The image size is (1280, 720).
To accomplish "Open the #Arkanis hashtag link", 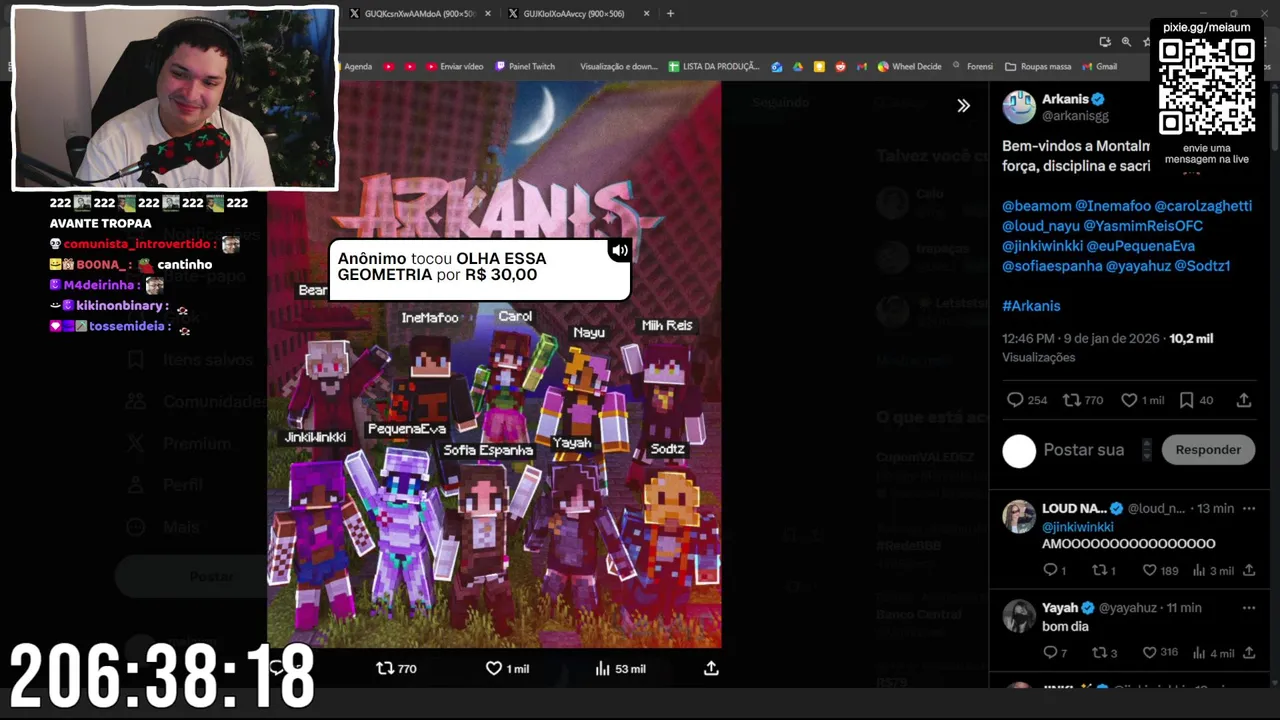I will tap(1031, 306).
